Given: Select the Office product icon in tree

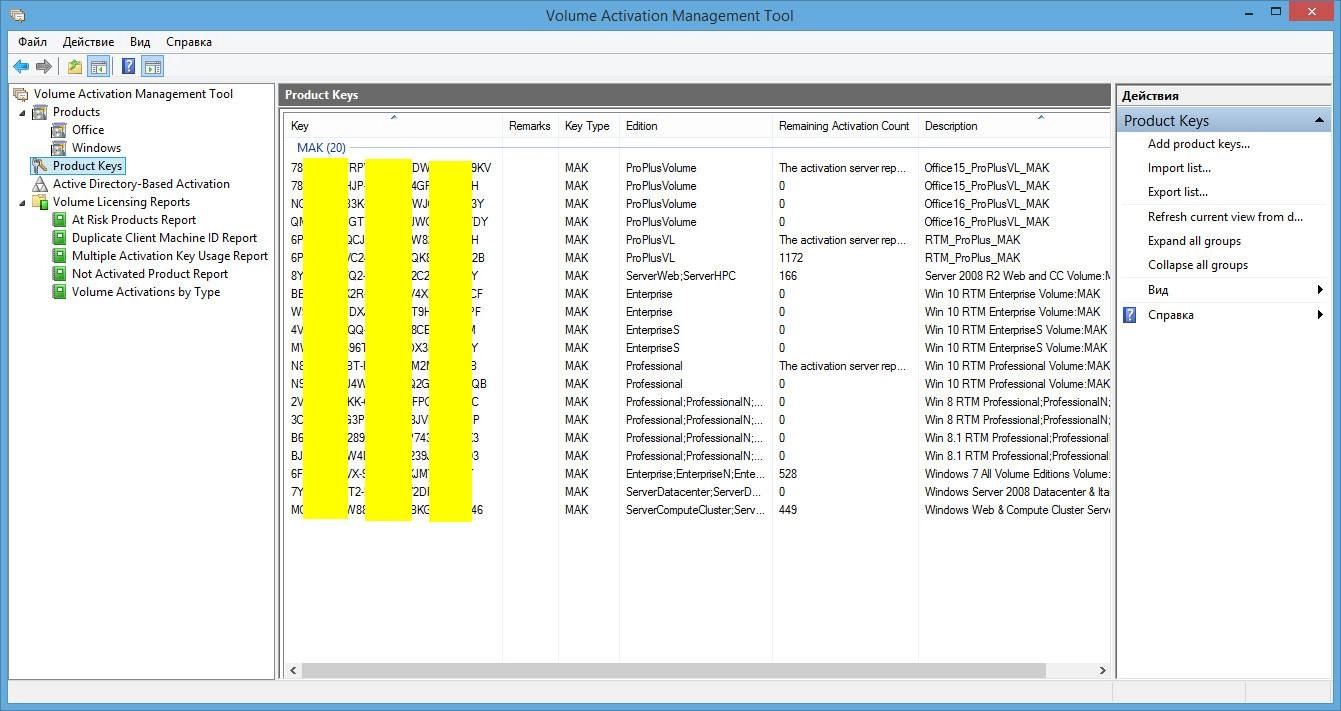Looking at the screenshot, I should pyautogui.click(x=59, y=130).
